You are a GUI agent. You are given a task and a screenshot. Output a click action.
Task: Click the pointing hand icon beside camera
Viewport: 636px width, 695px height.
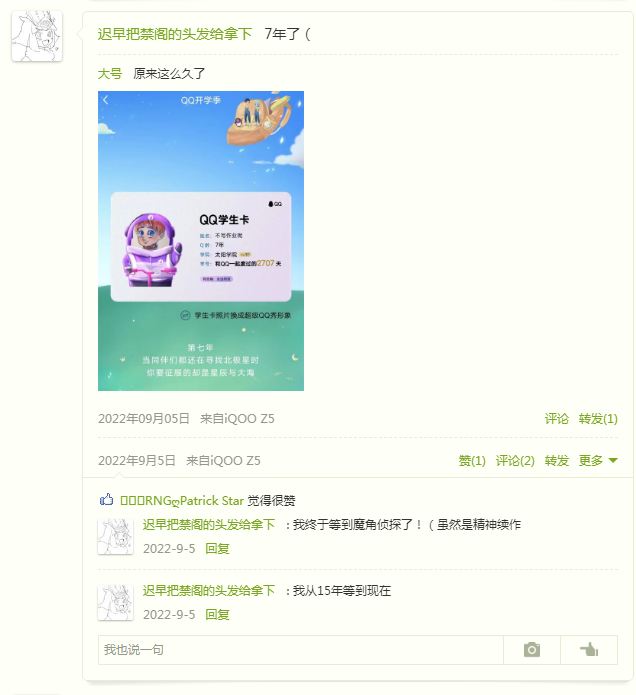pos(589,650)
